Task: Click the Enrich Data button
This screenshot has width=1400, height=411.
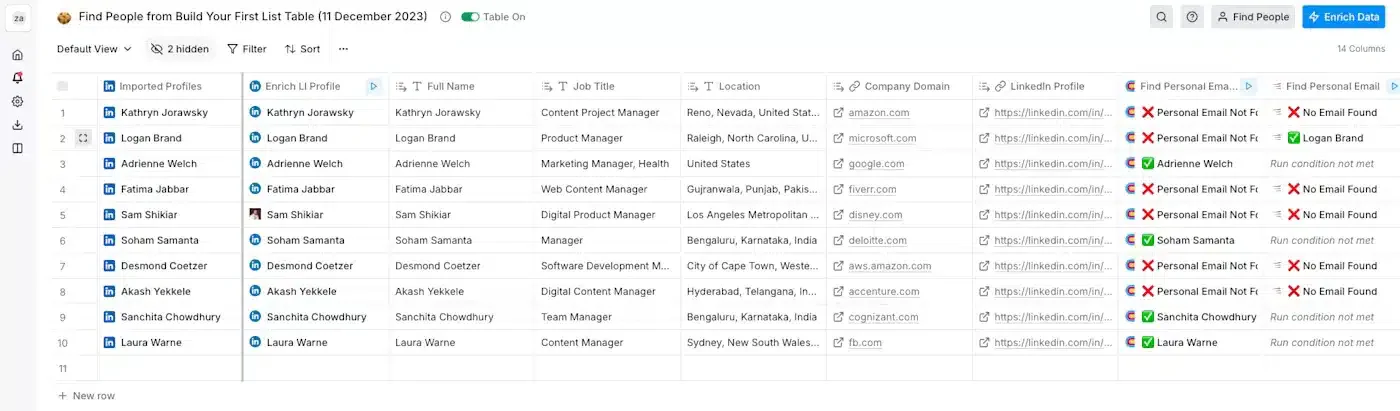Action: click(1343, 17)
